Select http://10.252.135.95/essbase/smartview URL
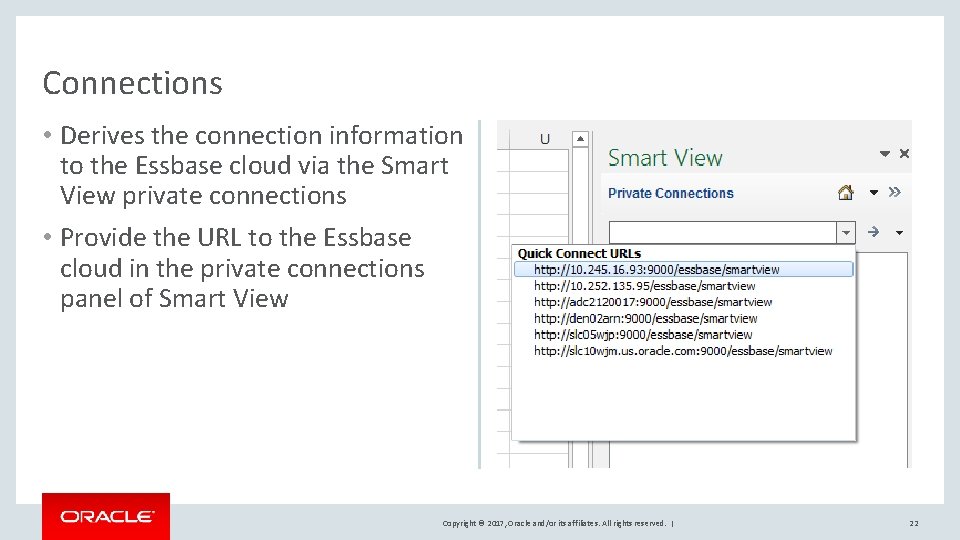 pos(645,286)
